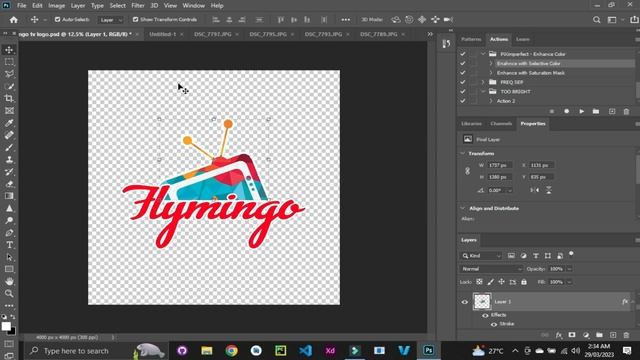
Task: Toggle visibility of Stroke effect
Action: (x=493, y=324)
